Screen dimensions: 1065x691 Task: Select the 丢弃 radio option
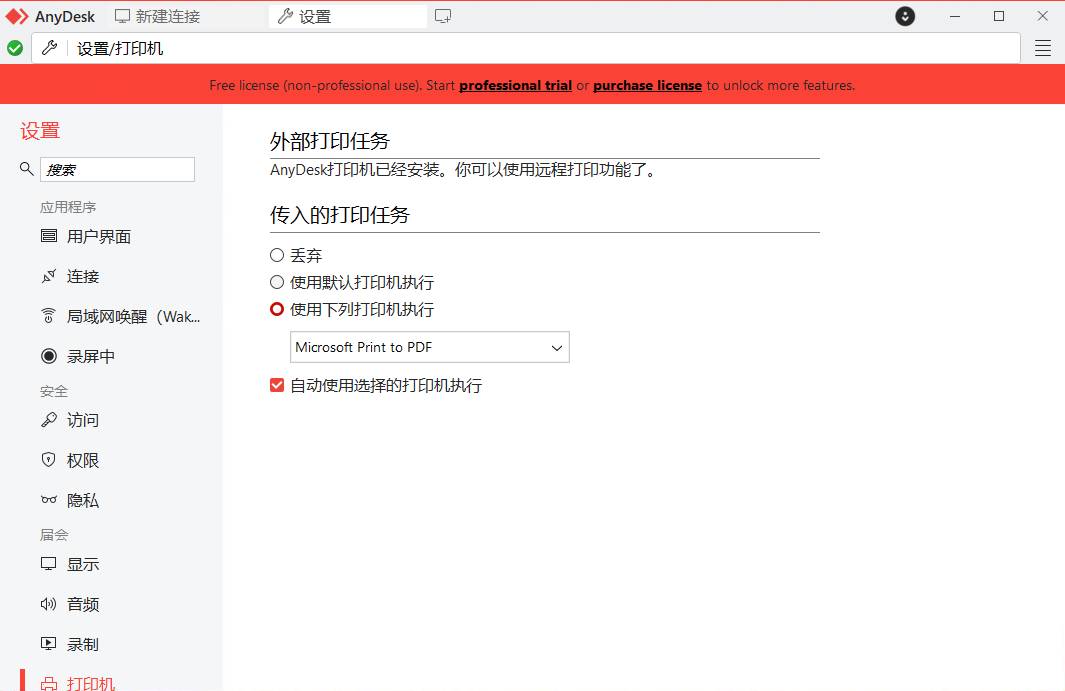tap(277, 255)
